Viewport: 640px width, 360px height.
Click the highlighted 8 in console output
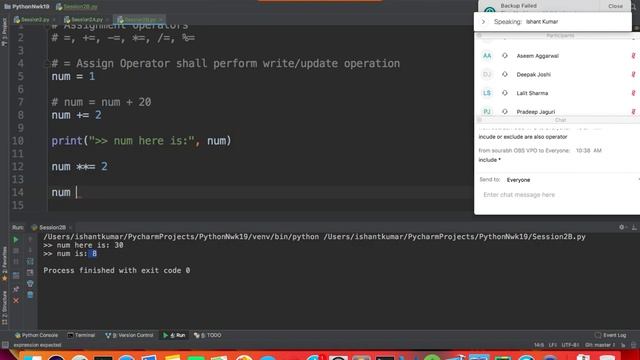point(94,253)
